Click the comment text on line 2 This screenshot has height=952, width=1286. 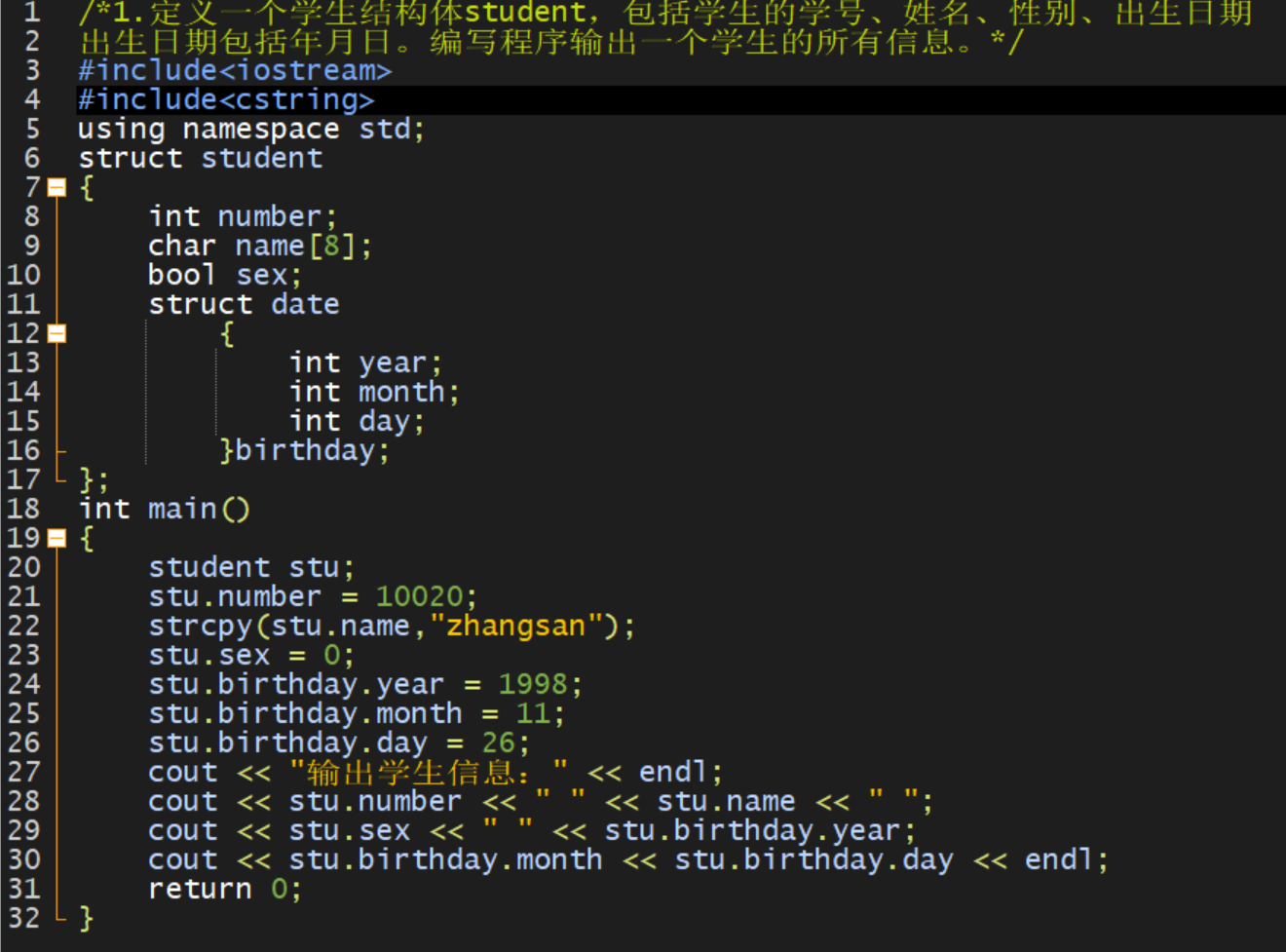tap(551, 42)
